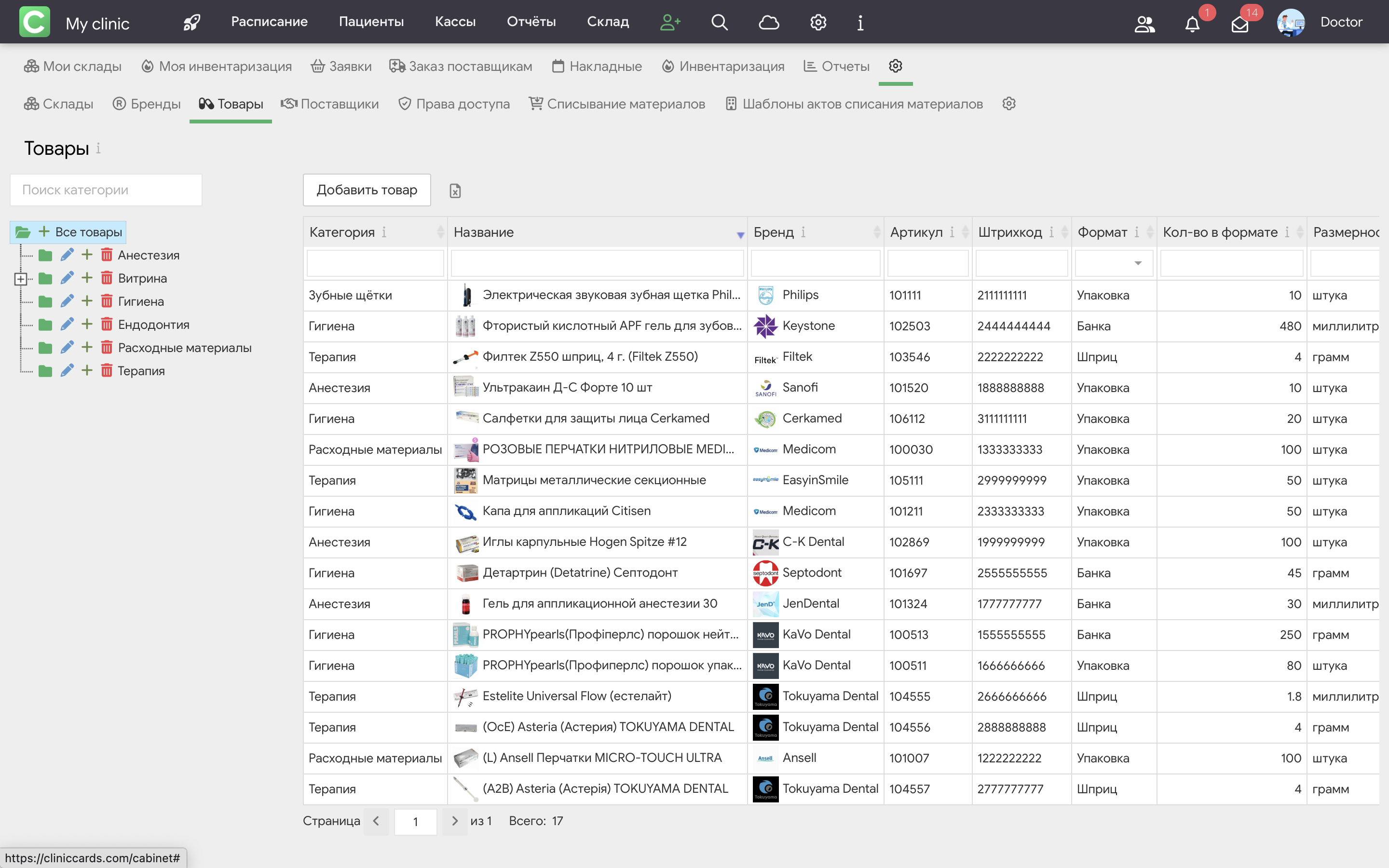Click the rocket quick-start icon

coord(191,22)
